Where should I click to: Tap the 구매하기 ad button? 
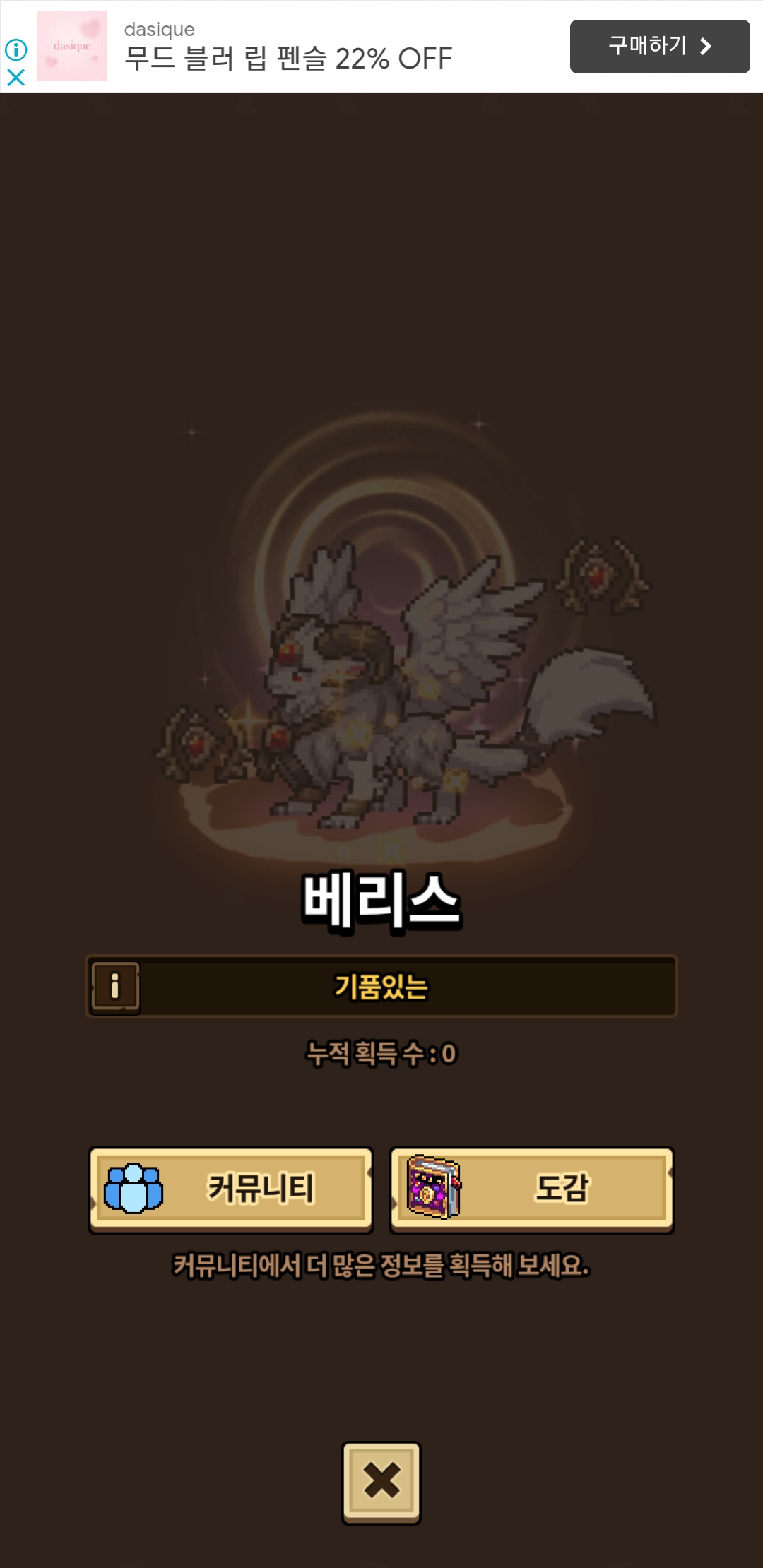coord(660,47)
